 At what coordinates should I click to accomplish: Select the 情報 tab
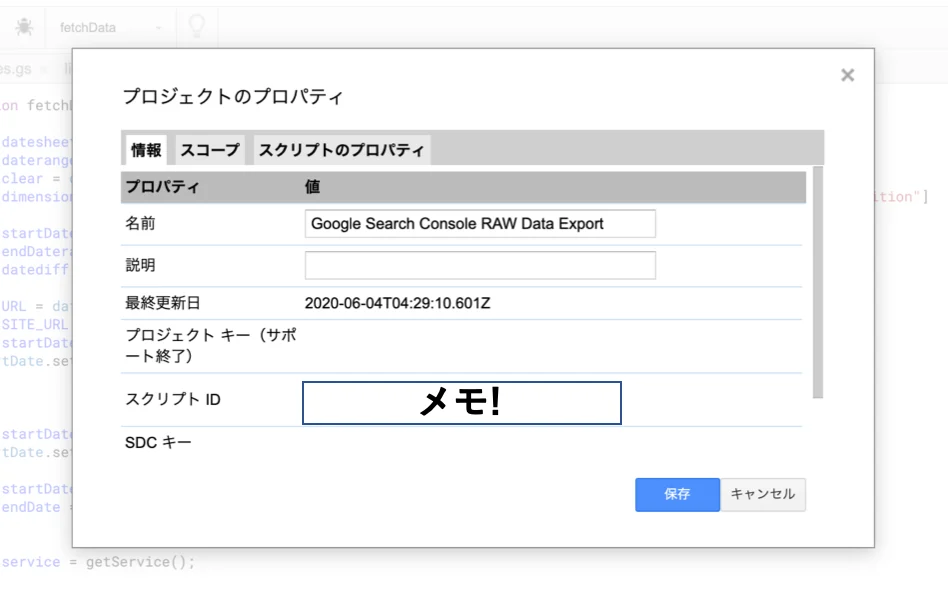coord(146,150)
